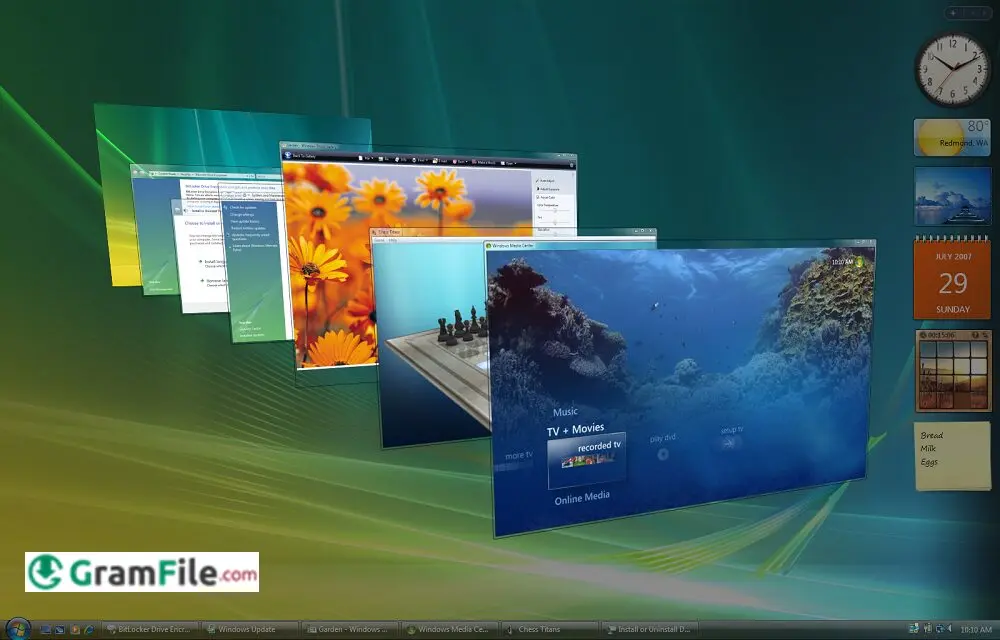Click the July 29 calendar gadget

[952, 278]
